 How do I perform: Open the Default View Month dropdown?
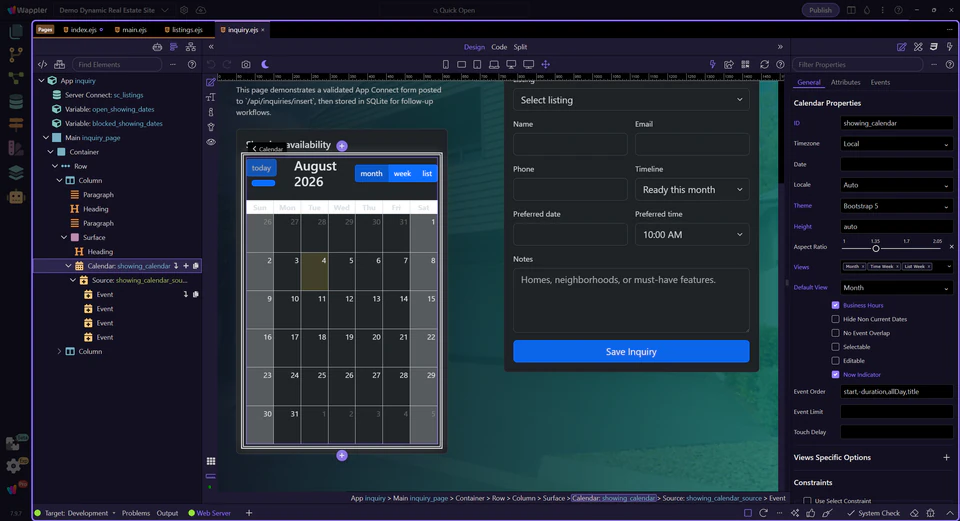(x=896, y=288)
